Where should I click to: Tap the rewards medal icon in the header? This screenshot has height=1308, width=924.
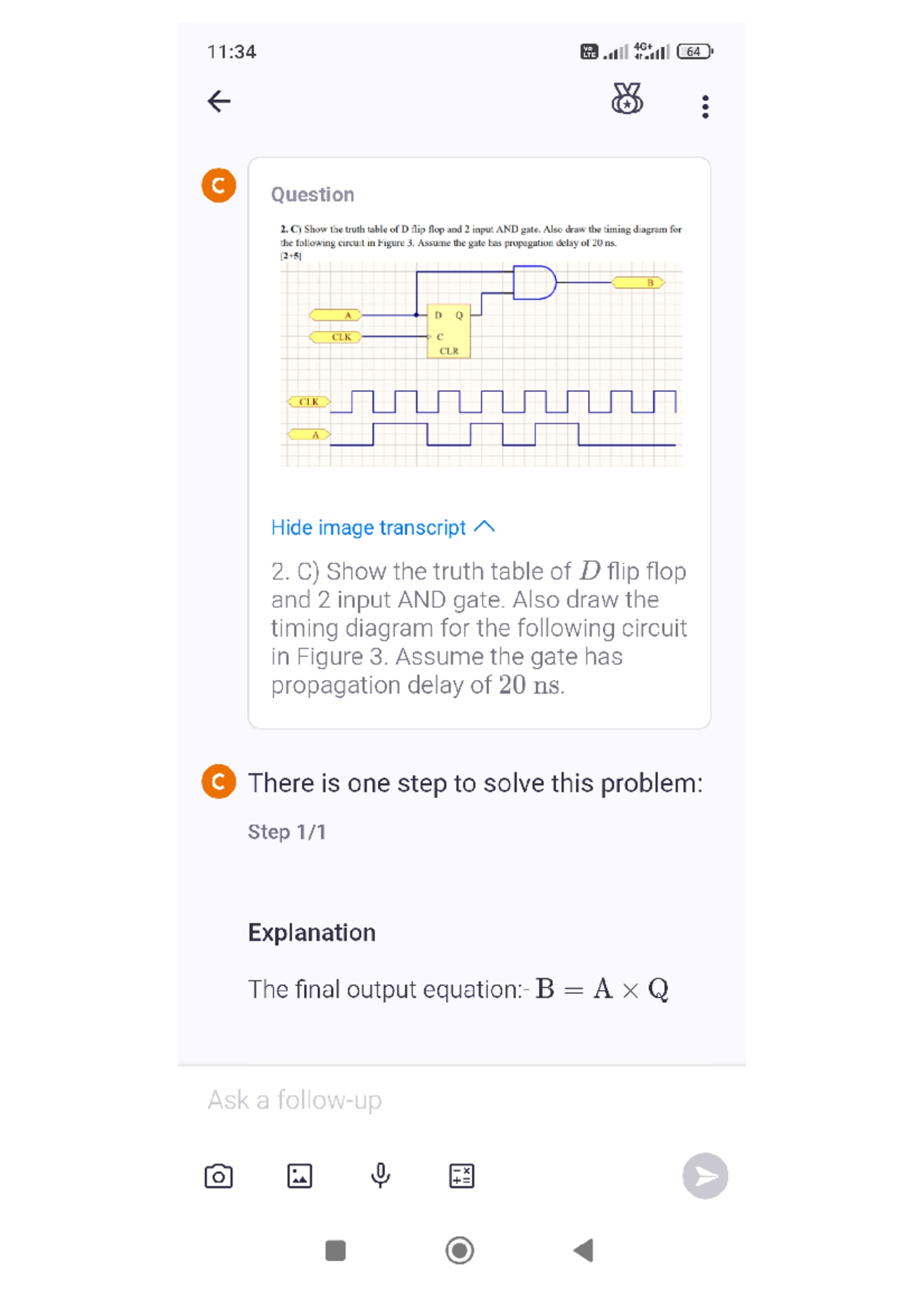pos(626,101)
